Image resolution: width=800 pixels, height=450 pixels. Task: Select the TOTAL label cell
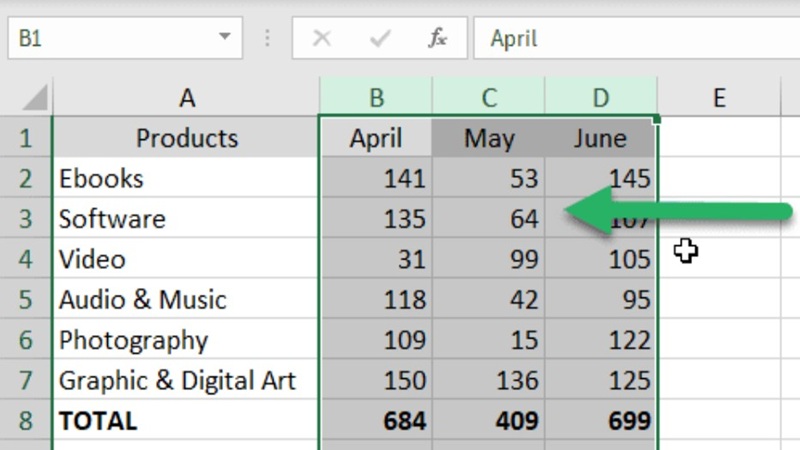(x=186, y=420)
